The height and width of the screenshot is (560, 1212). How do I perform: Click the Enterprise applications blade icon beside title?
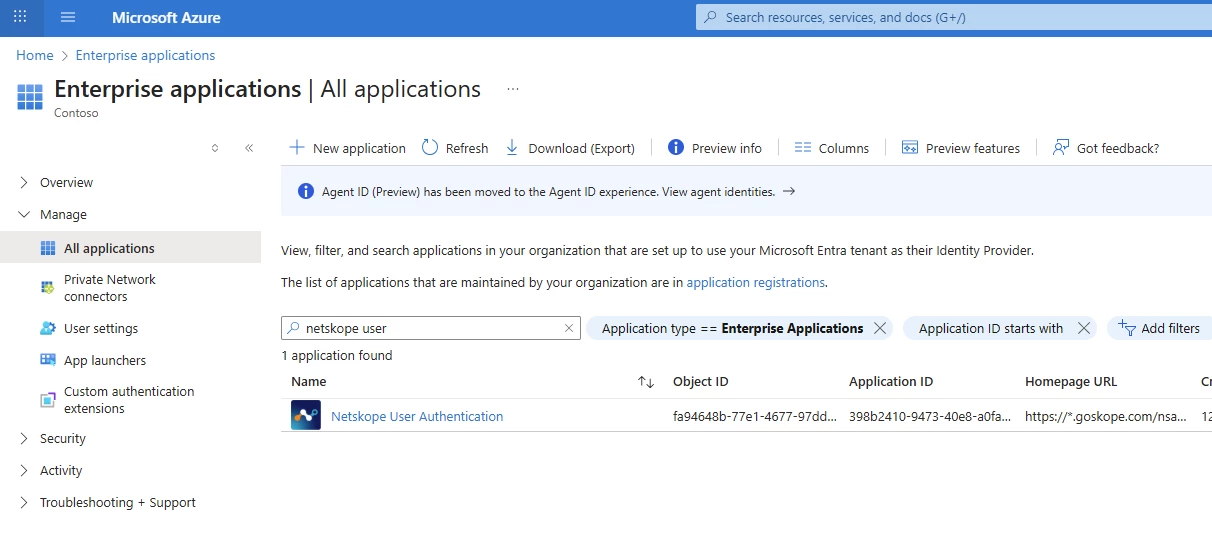click(30, 97)
